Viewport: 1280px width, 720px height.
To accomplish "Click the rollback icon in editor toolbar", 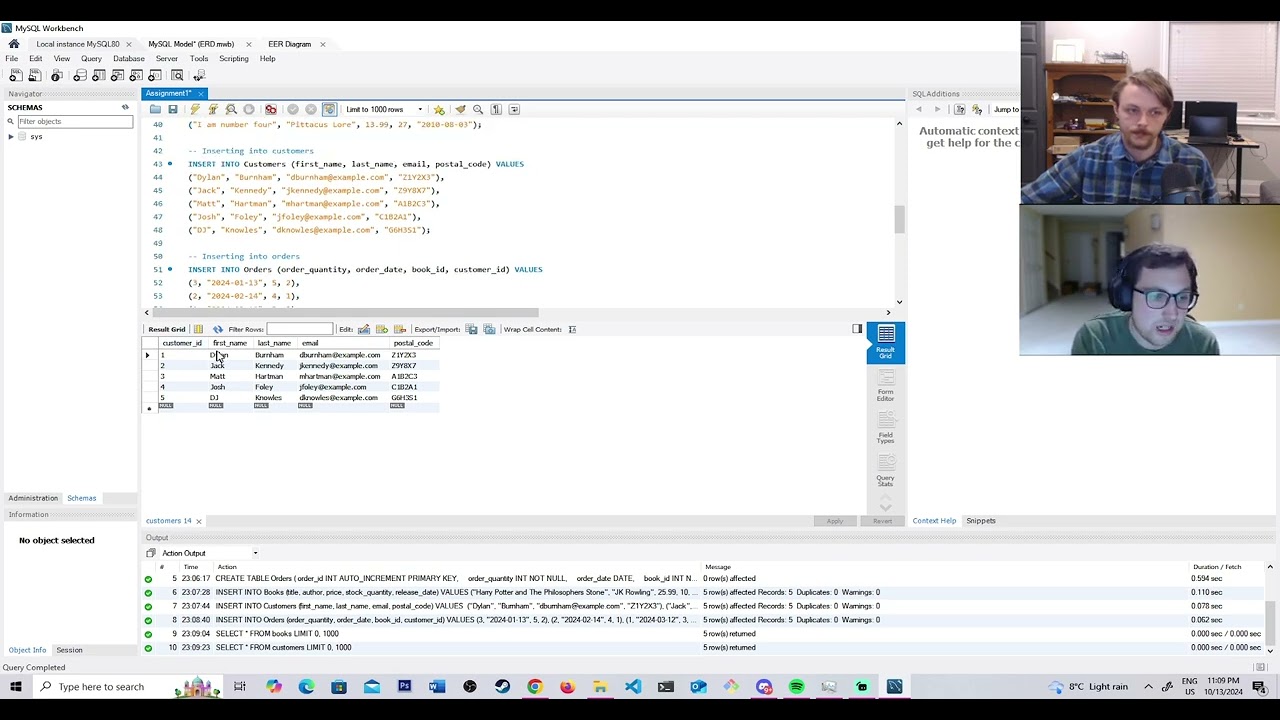I will click(311, 109).
